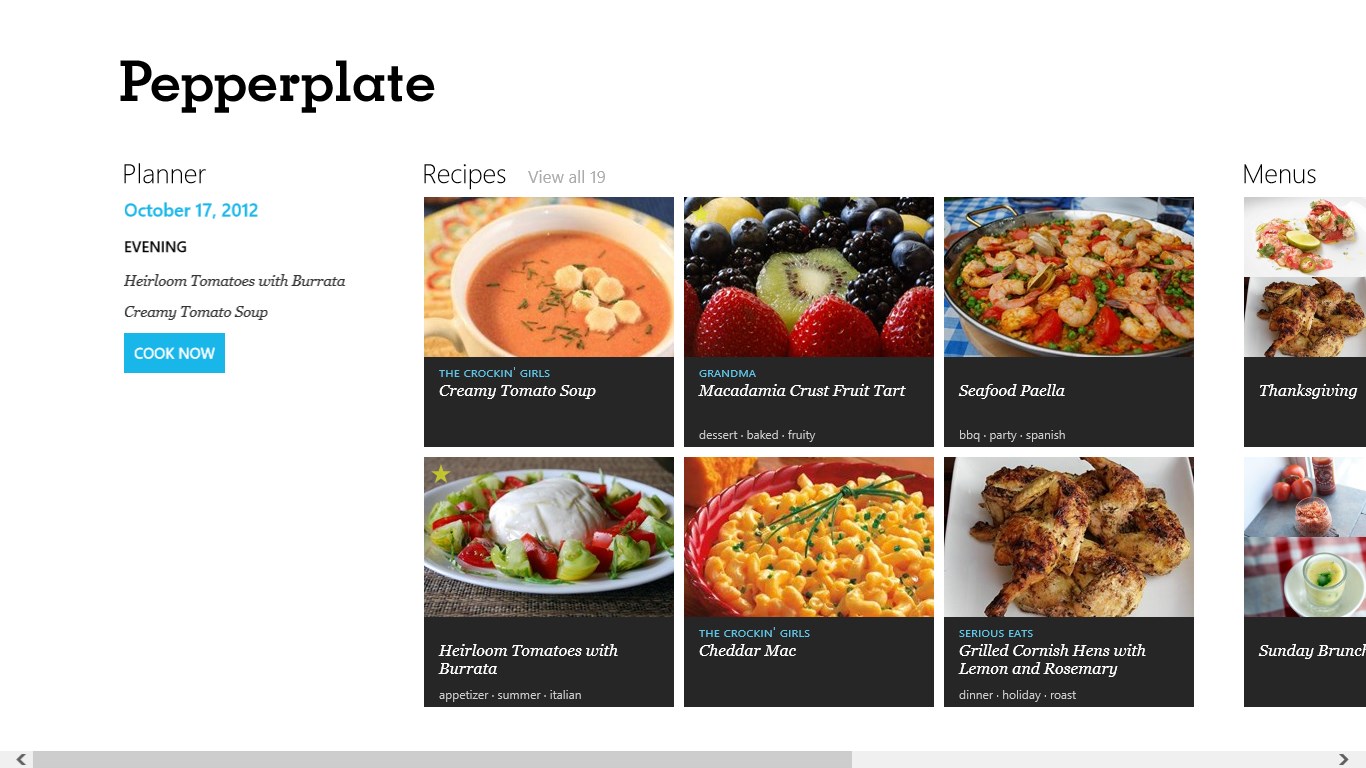This screenshot has width=1366, height=768.
Task: Click the horizontal scrollbar thumb
Action: point(442,759)
